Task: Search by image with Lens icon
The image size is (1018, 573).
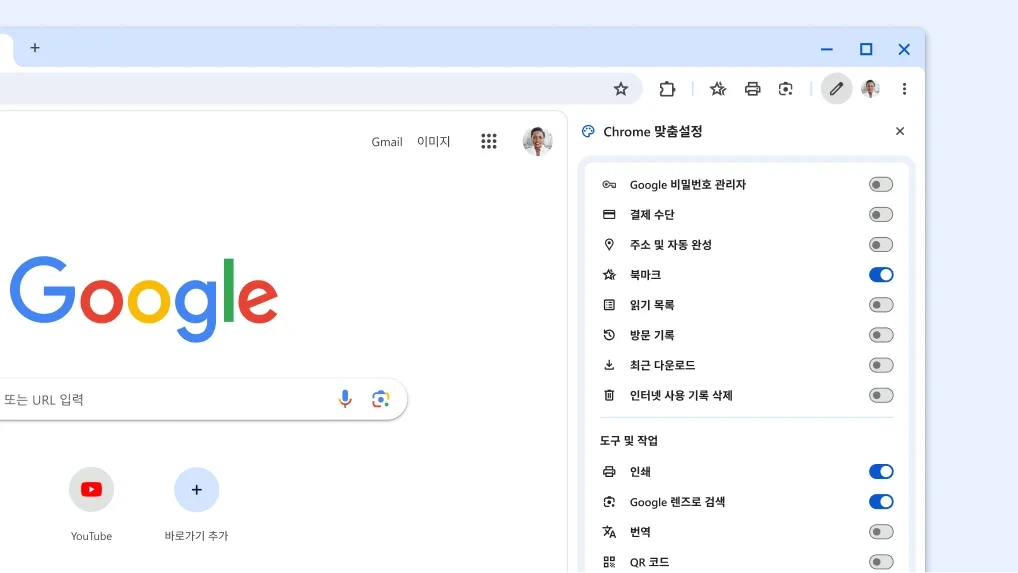Action: click(380, 398)
